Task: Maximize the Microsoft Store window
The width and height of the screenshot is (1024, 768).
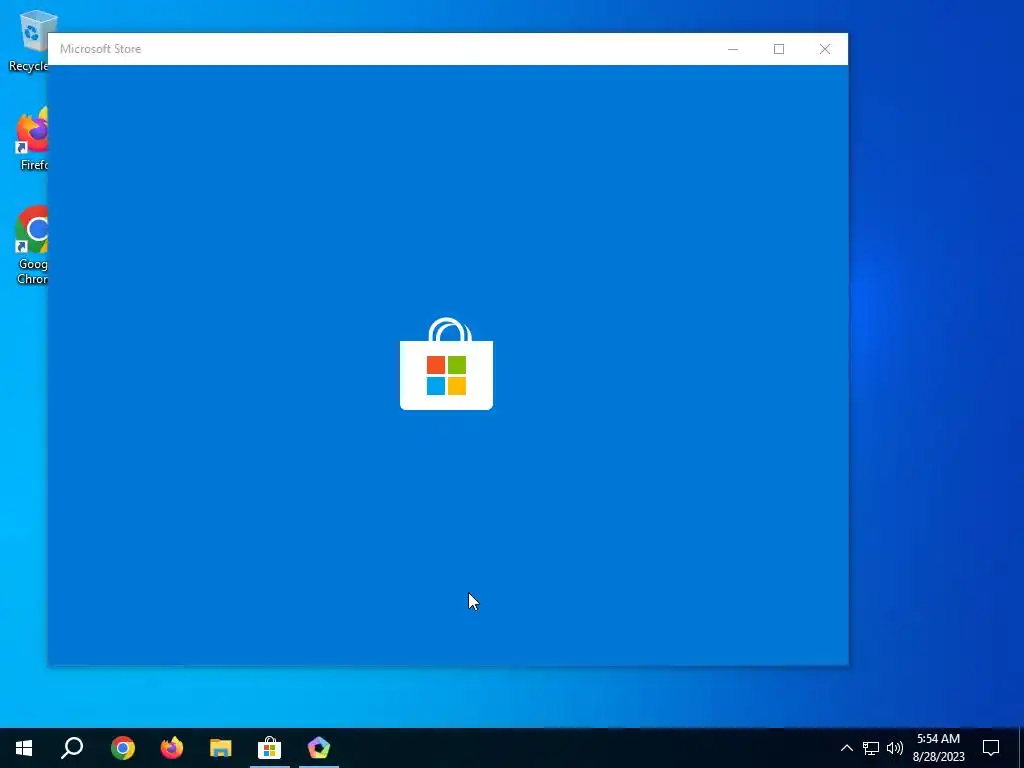Action: click(x=778, y=49)
